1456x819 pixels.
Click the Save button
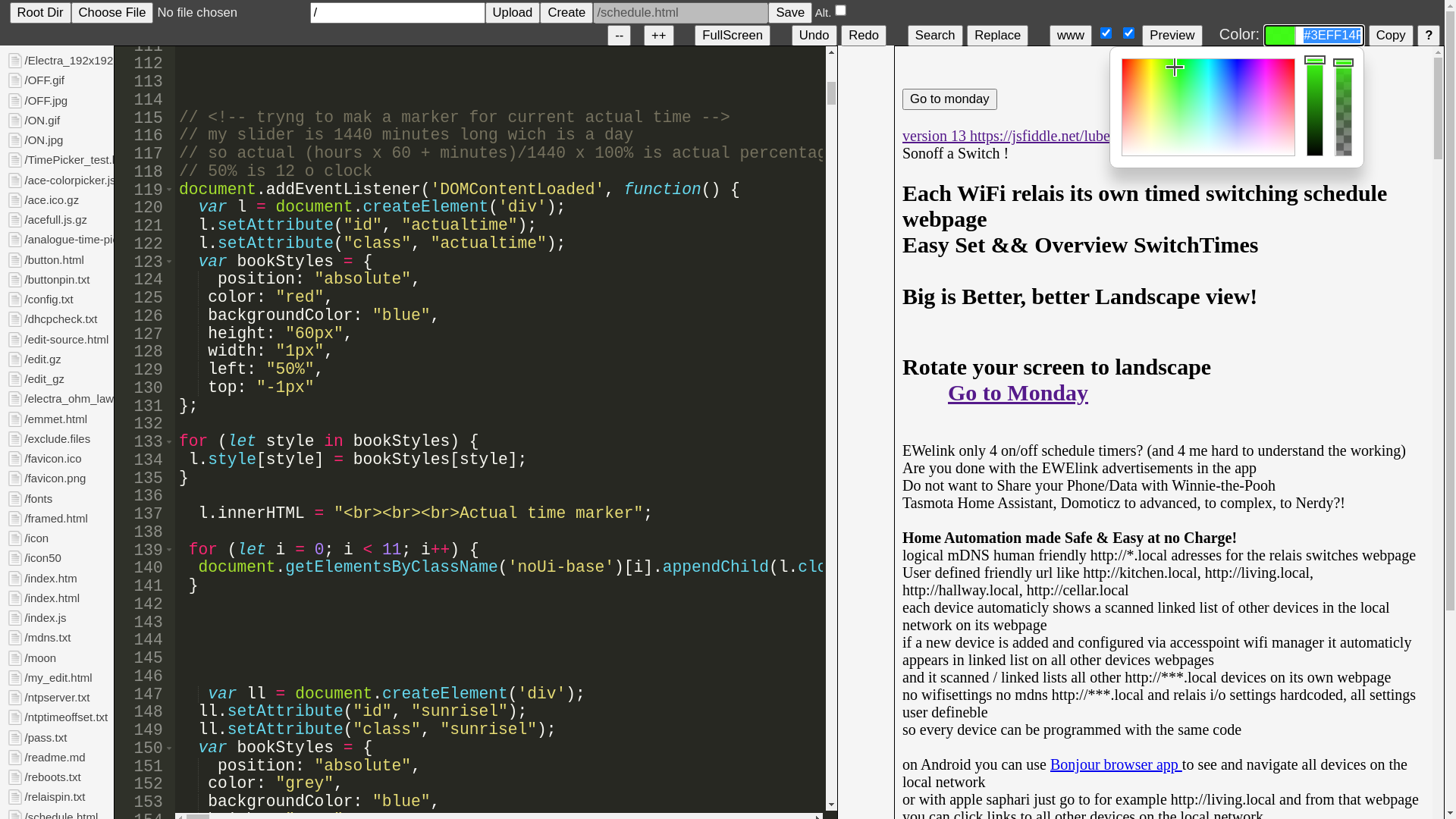pyautogui.click(x=789, y=13)
